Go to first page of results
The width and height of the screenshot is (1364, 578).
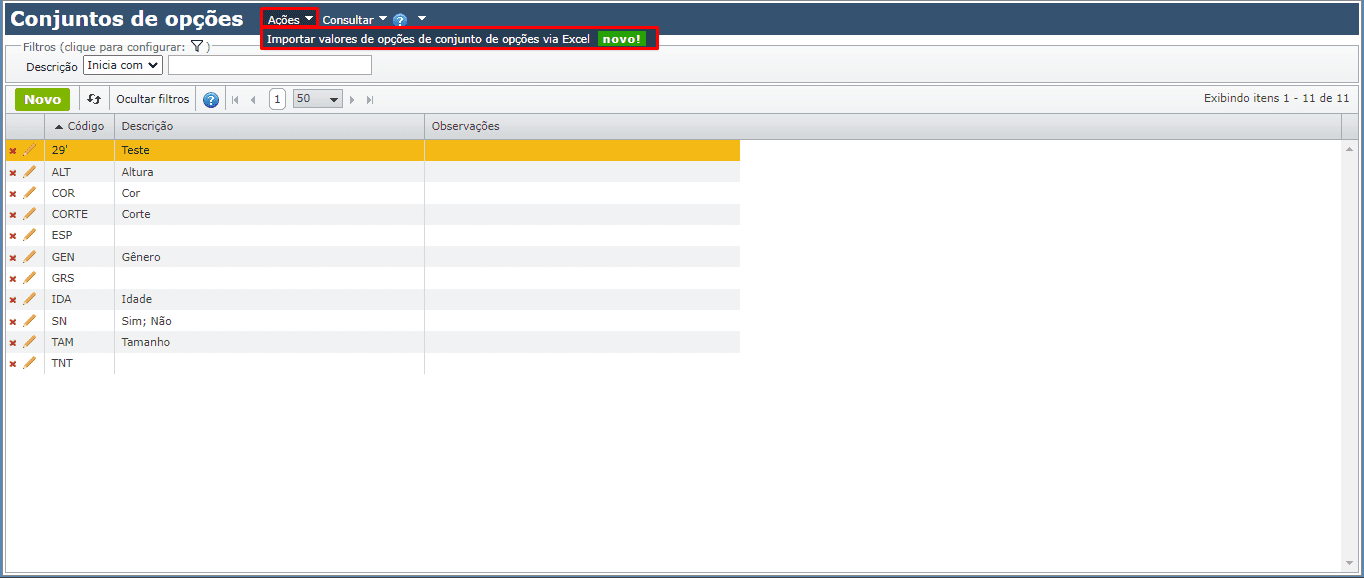pos(236,100)
